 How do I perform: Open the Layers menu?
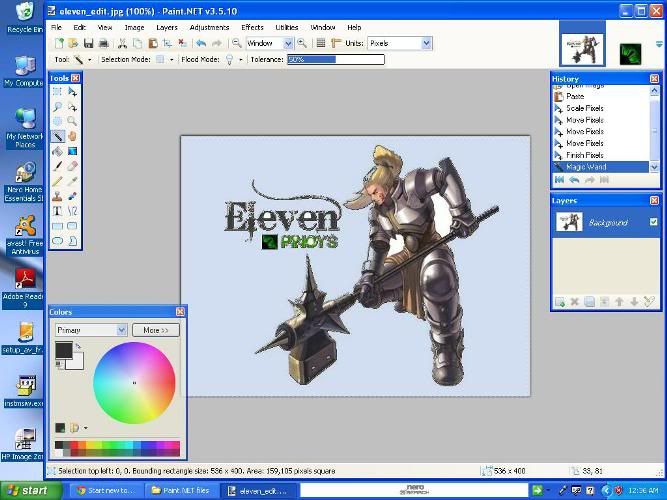click(x=167, y=27)
